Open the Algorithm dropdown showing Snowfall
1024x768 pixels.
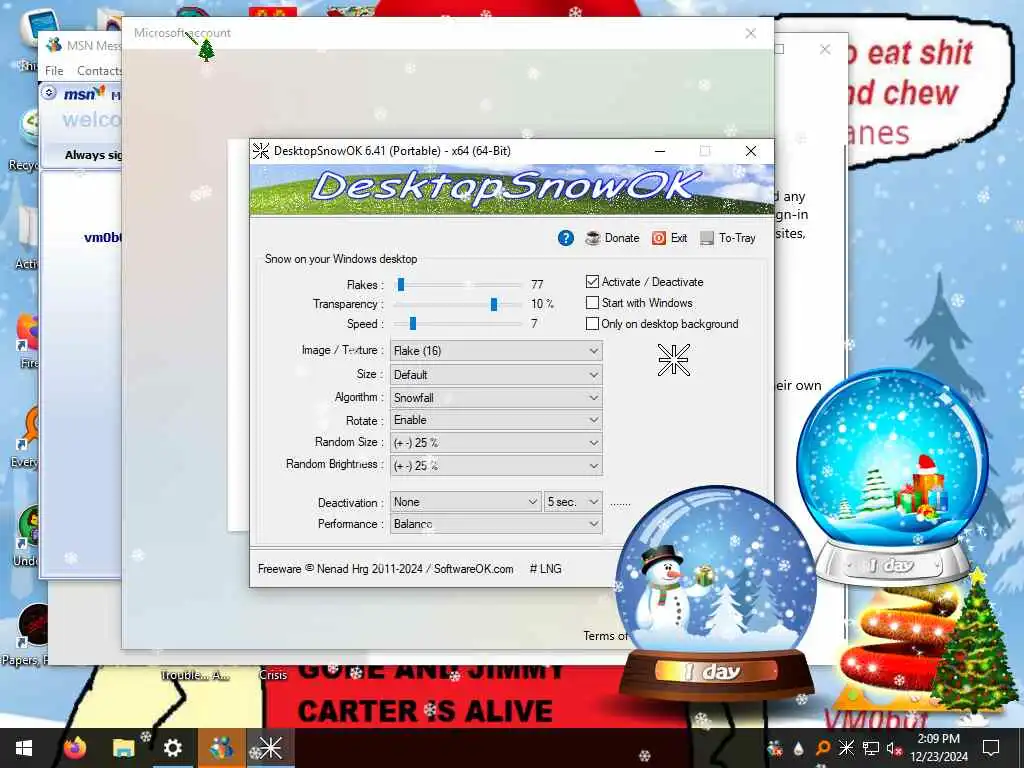tap(496, 398)
